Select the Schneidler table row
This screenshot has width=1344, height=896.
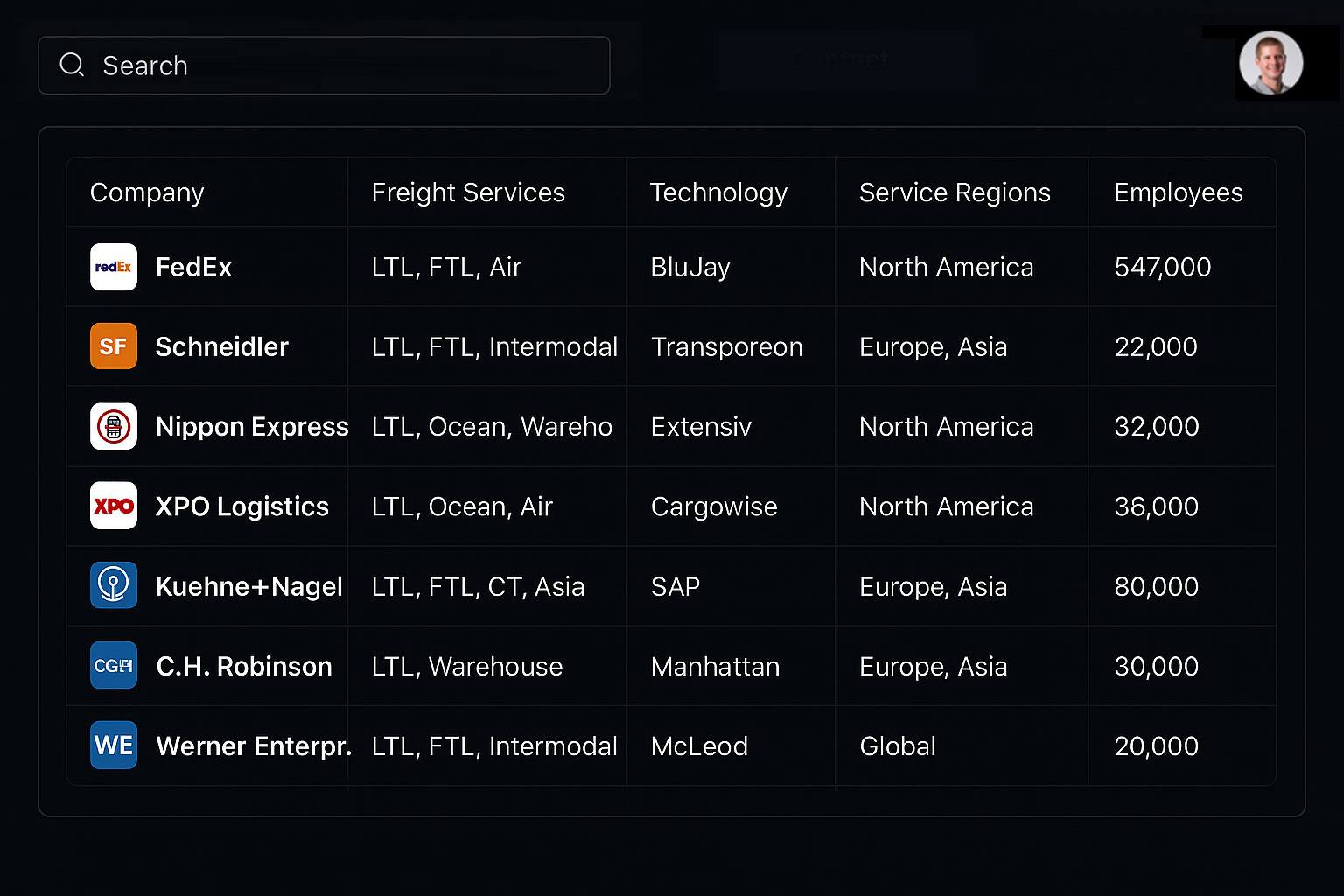coord(665,346)
